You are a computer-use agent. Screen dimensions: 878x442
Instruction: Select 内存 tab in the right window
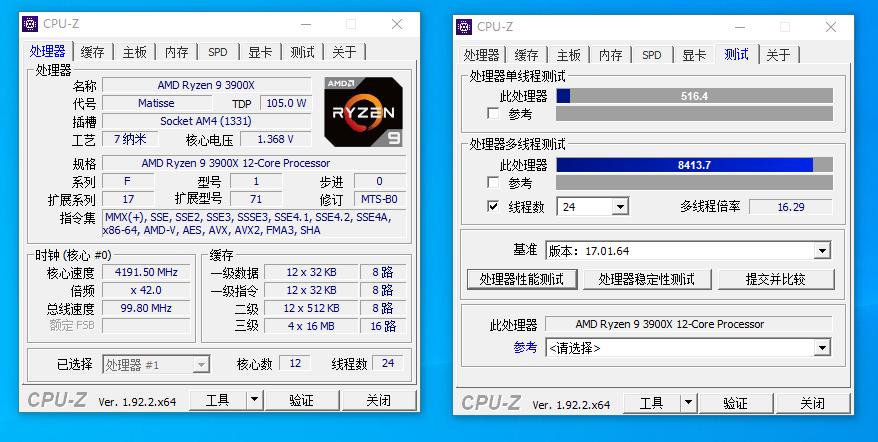pyautogui.click(x=610, y=55)
